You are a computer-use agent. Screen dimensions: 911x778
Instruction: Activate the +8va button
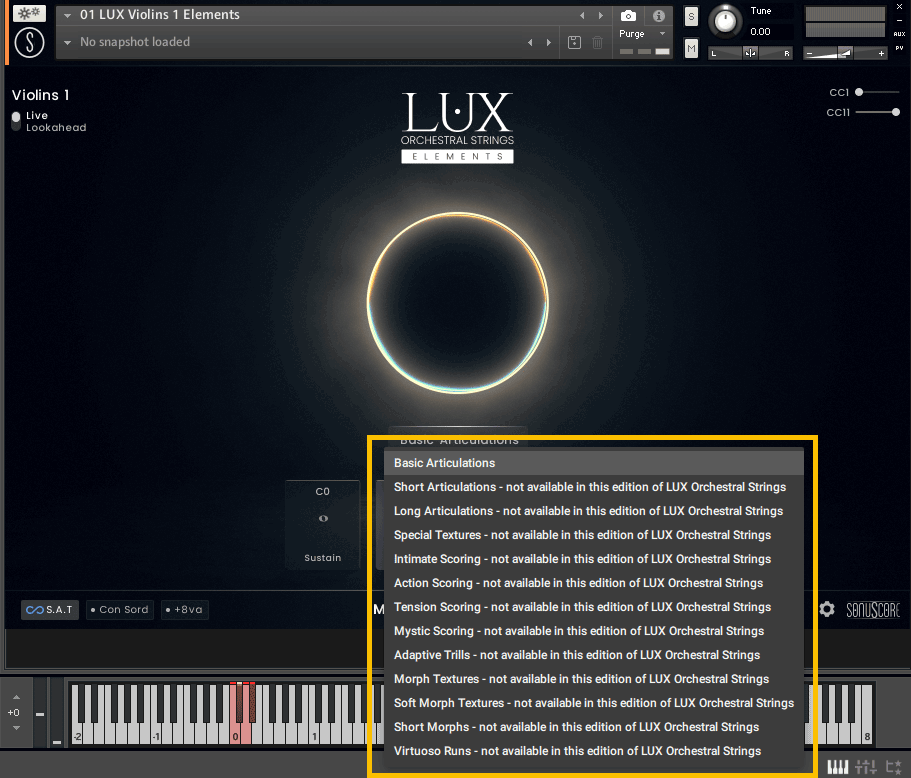tap(184, 610)
